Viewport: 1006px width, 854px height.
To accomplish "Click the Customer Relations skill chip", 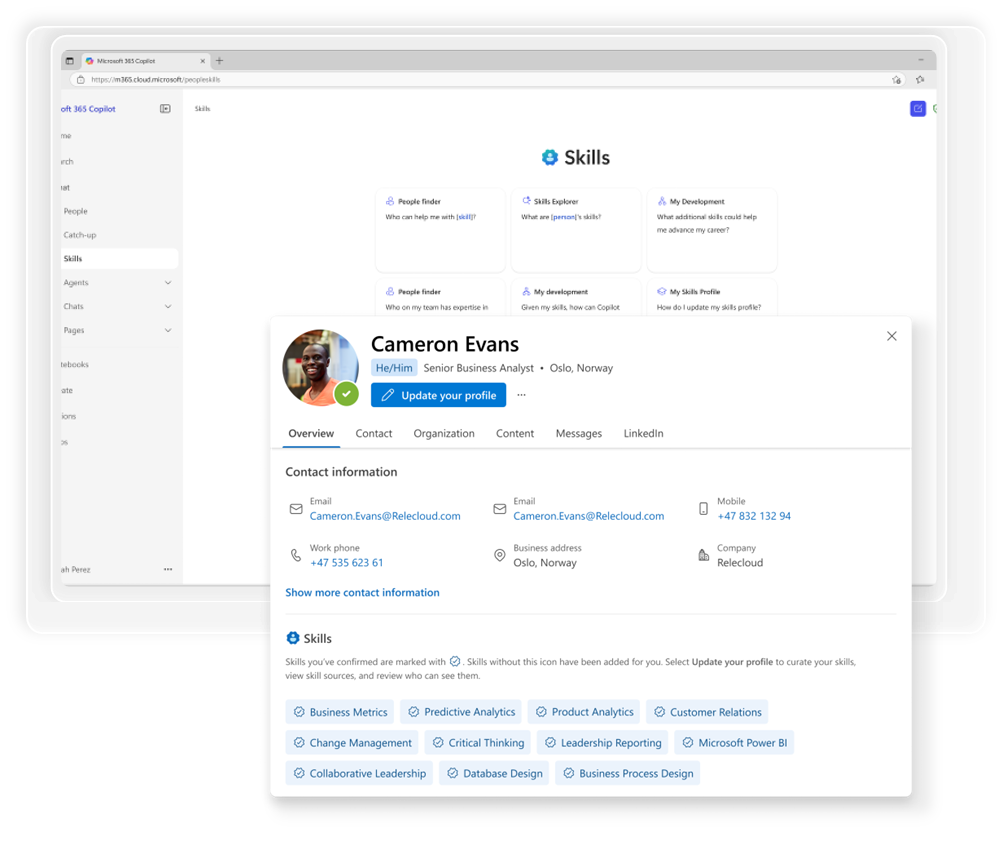I will coord(707,712).
